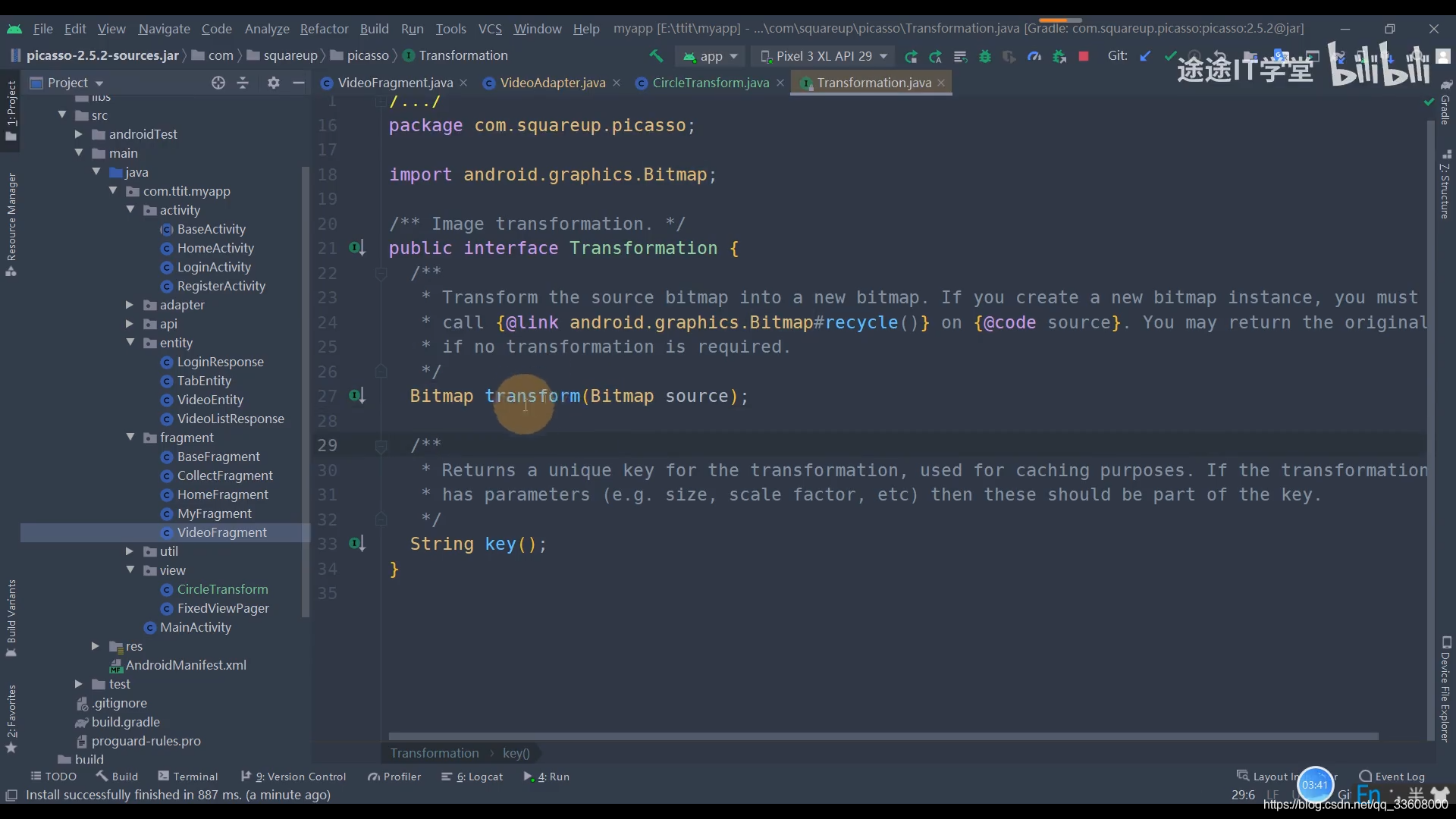Image resolution: width=1456 pixels, height=819 pixels.
Task: Close the Transformation.java tab
Action: [941, 83]
